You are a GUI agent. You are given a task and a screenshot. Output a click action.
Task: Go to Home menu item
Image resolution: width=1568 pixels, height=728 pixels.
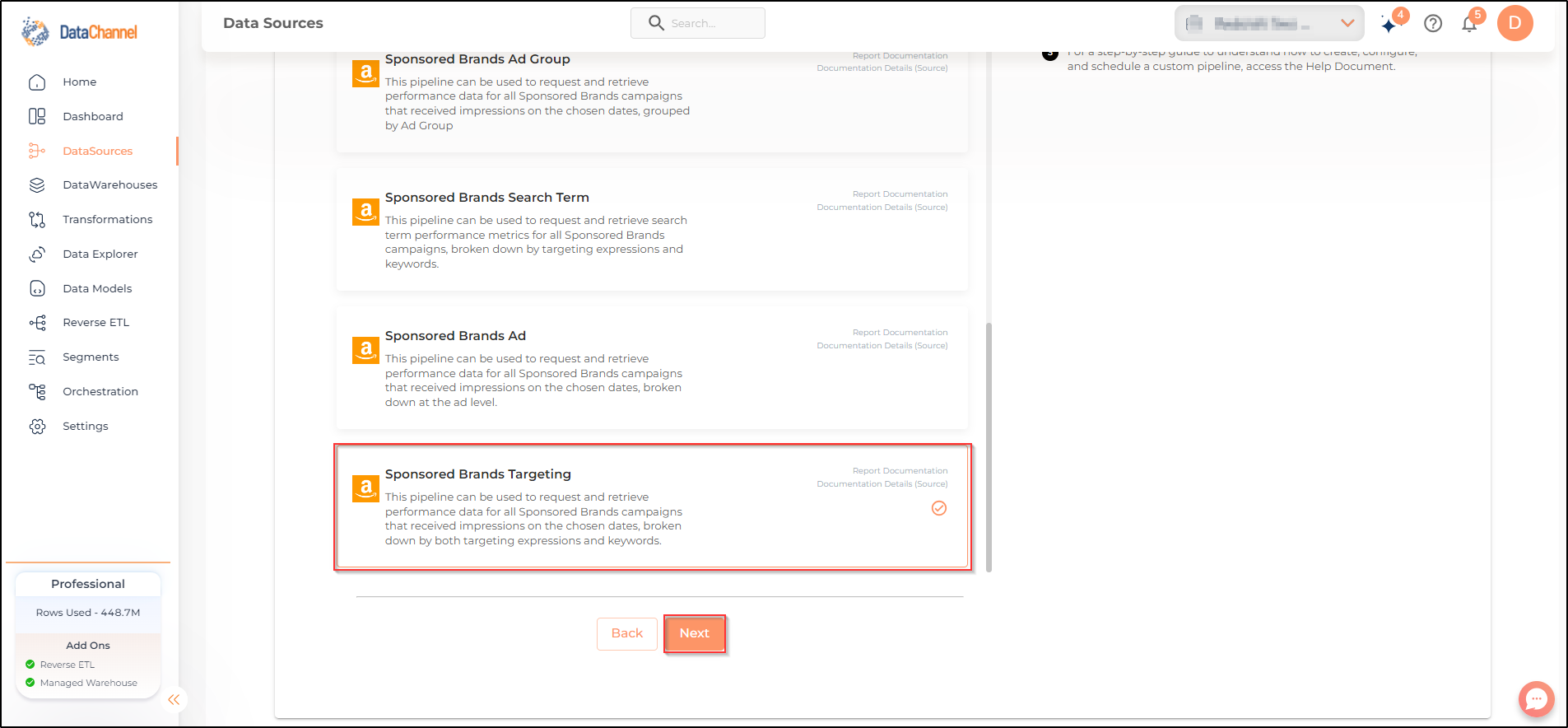tap(80, 82)
